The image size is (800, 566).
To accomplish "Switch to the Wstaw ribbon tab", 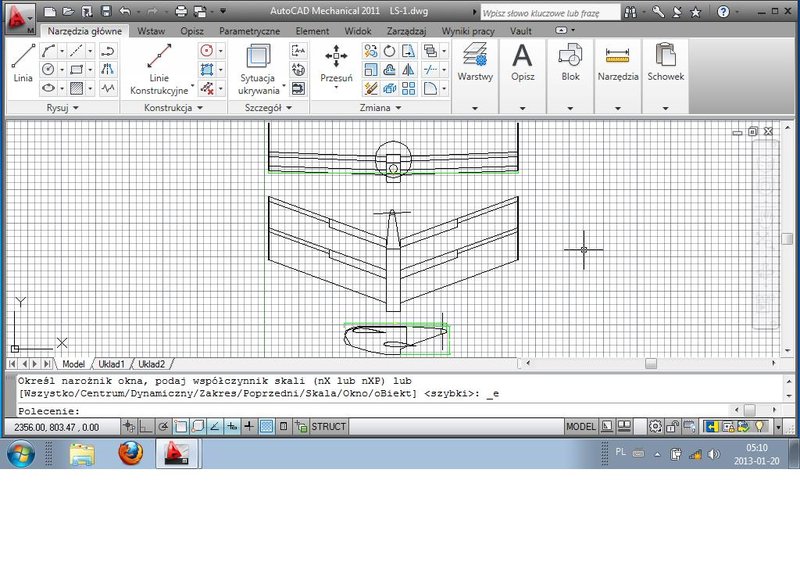I will [x=151, y=31].
